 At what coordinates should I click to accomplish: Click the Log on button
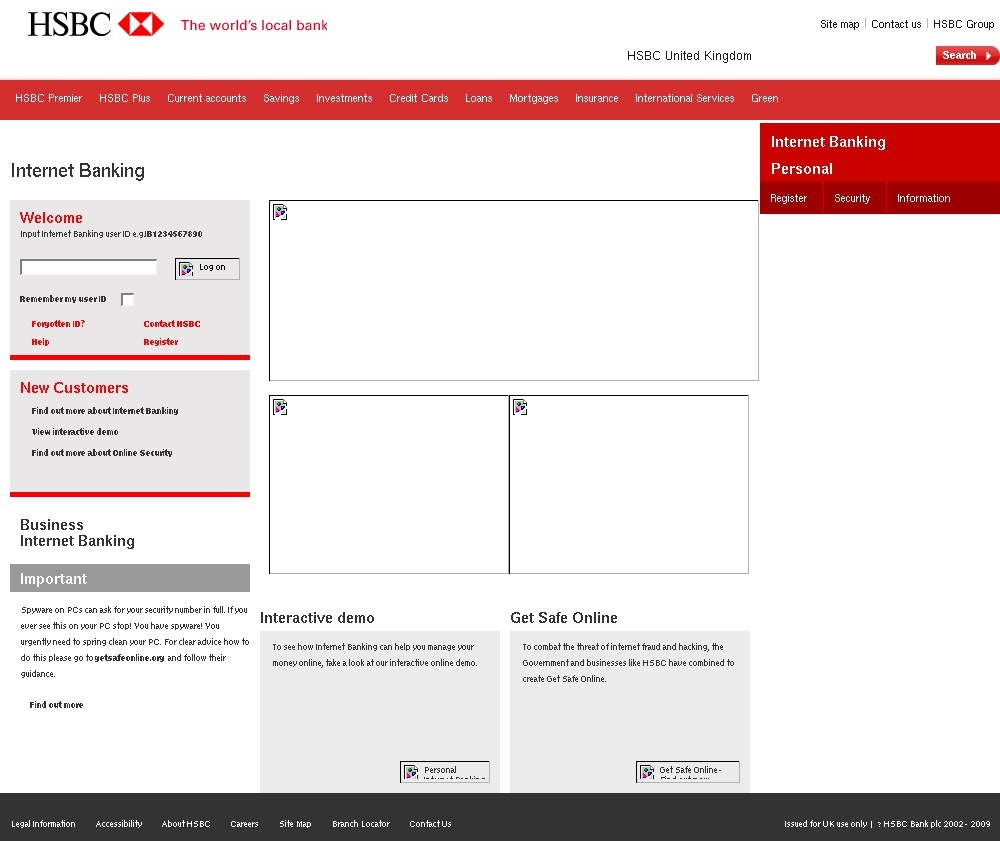(207, 268)
